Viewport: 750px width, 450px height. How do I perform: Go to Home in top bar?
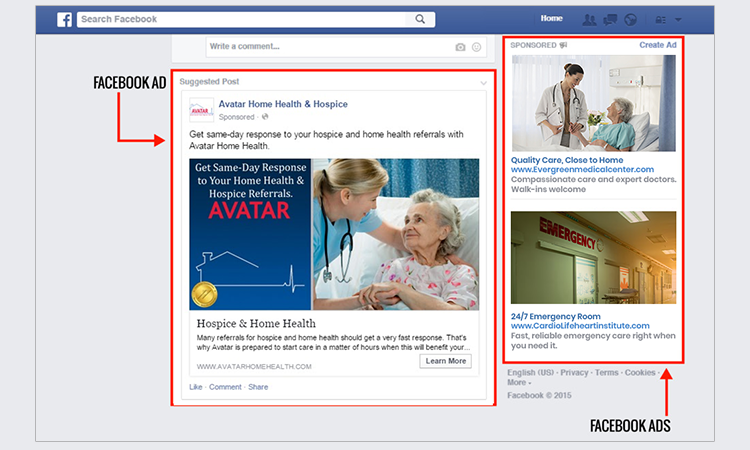[551, 18]
